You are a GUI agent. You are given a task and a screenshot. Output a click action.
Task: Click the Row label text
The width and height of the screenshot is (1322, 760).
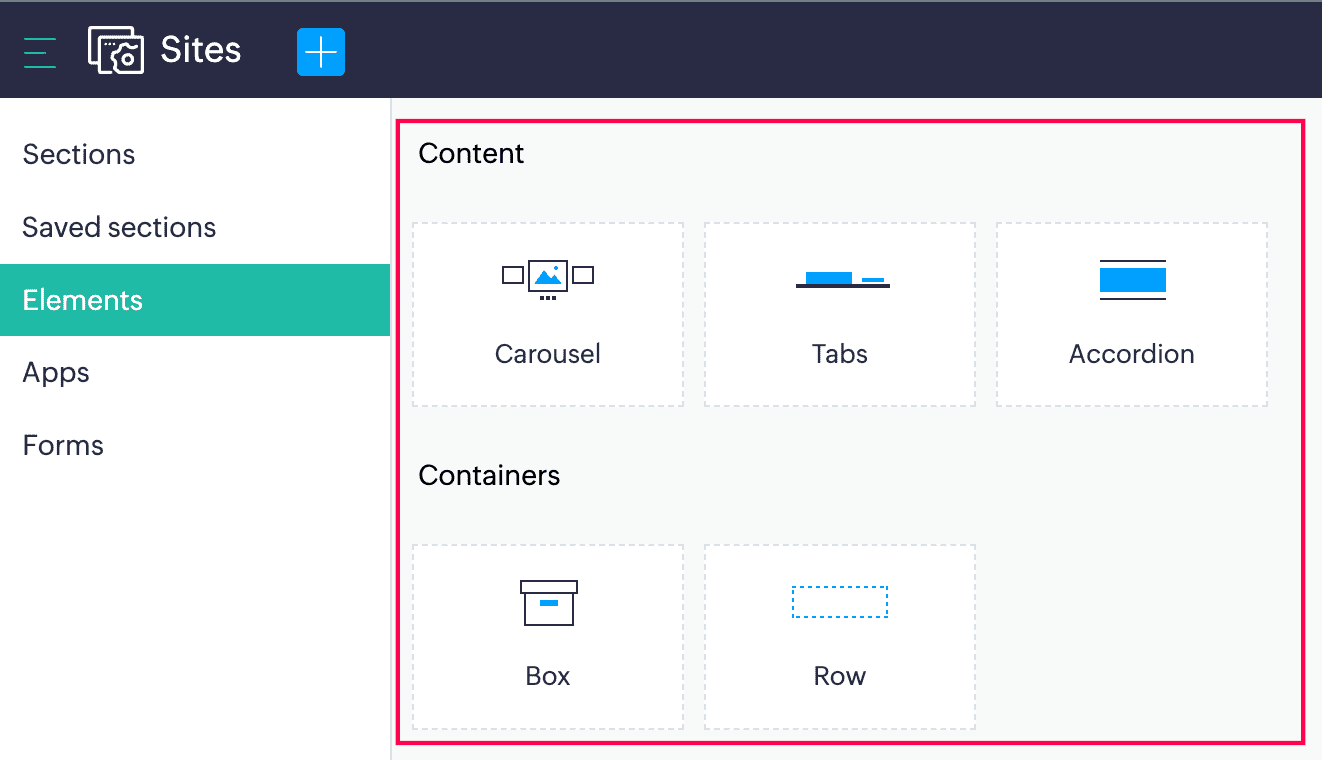click(x=840, y=676)
